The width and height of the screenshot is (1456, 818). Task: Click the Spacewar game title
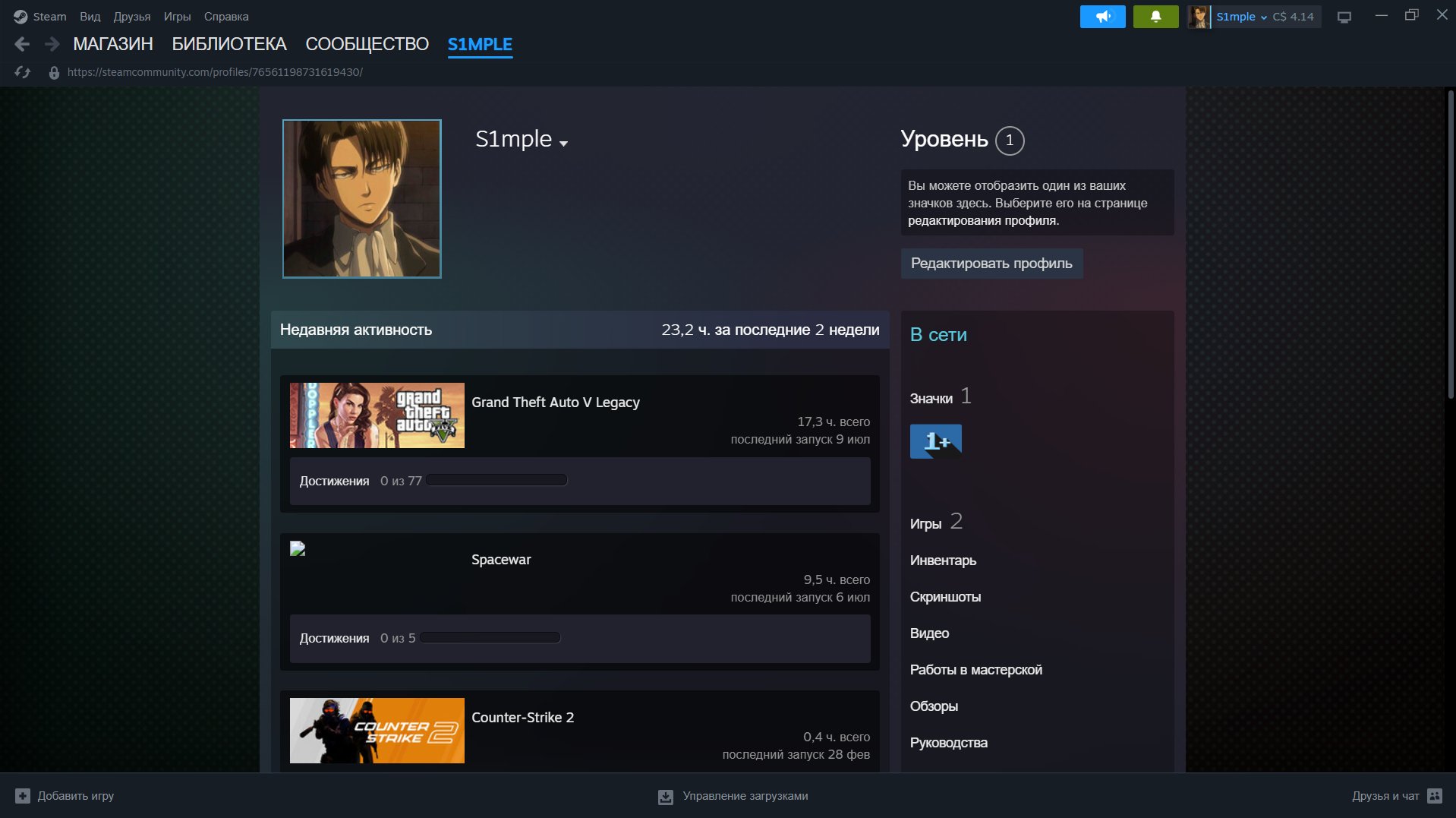[x=501, y=560]
